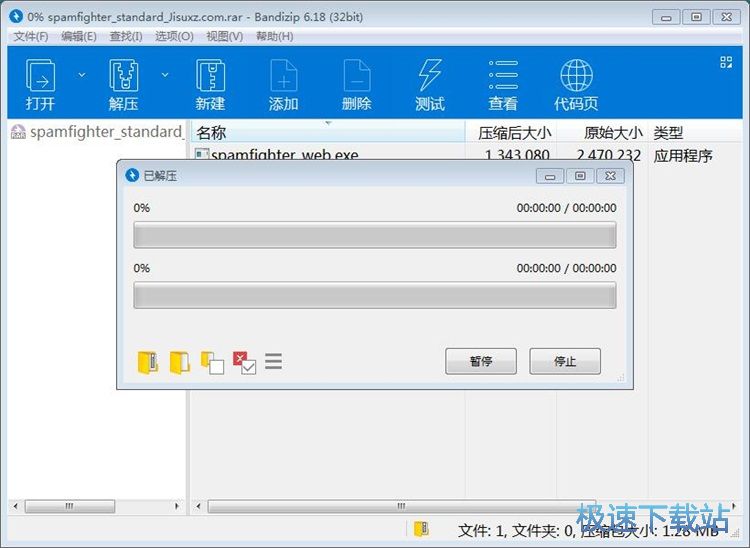The width and height of the screenshot is (750, 548).
Task: Click the red X and checkmark icon in dialog
Action: tap(244, 362)
